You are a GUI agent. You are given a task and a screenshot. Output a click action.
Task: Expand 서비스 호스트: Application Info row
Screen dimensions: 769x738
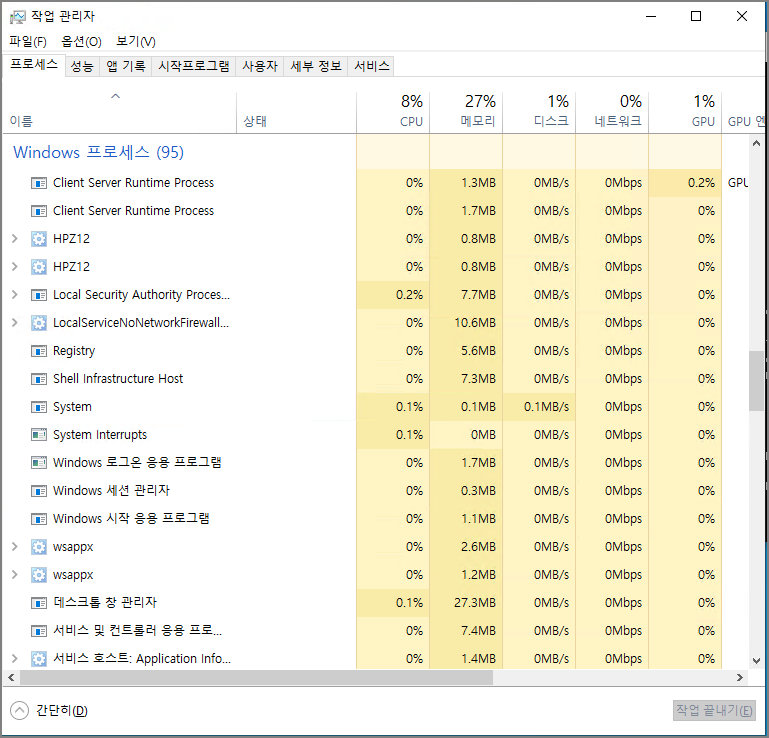point(15,659)
